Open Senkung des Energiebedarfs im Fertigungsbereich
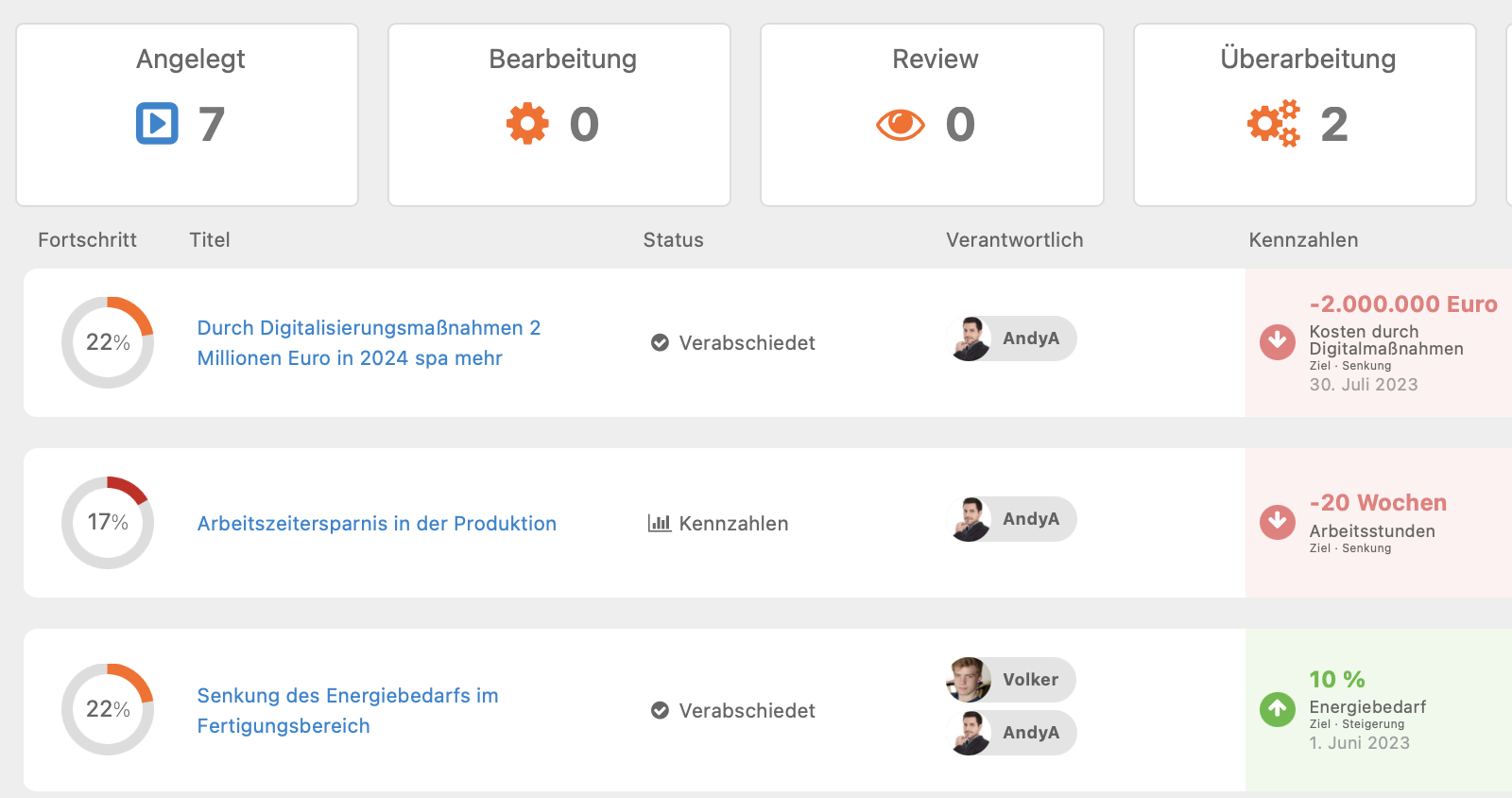The width and height of the screenshot is (1512, 798). (x=348, y=710)
